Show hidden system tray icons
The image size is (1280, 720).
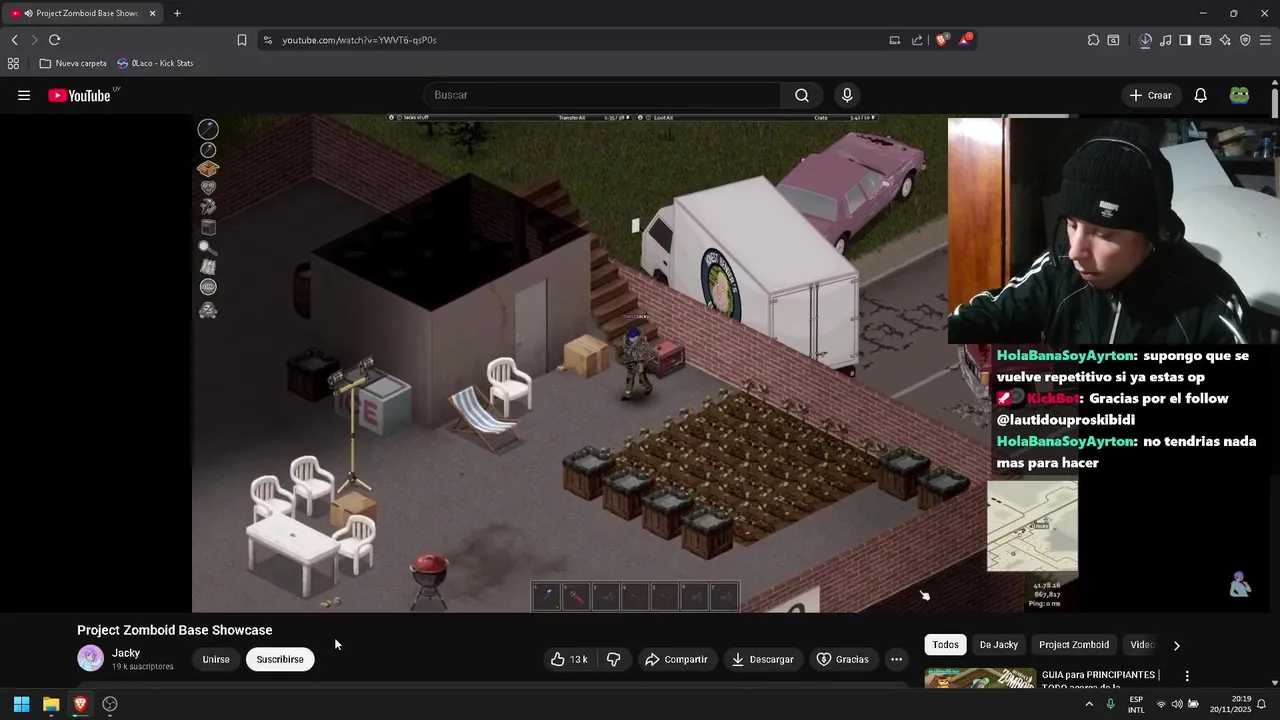point(1089,704)
